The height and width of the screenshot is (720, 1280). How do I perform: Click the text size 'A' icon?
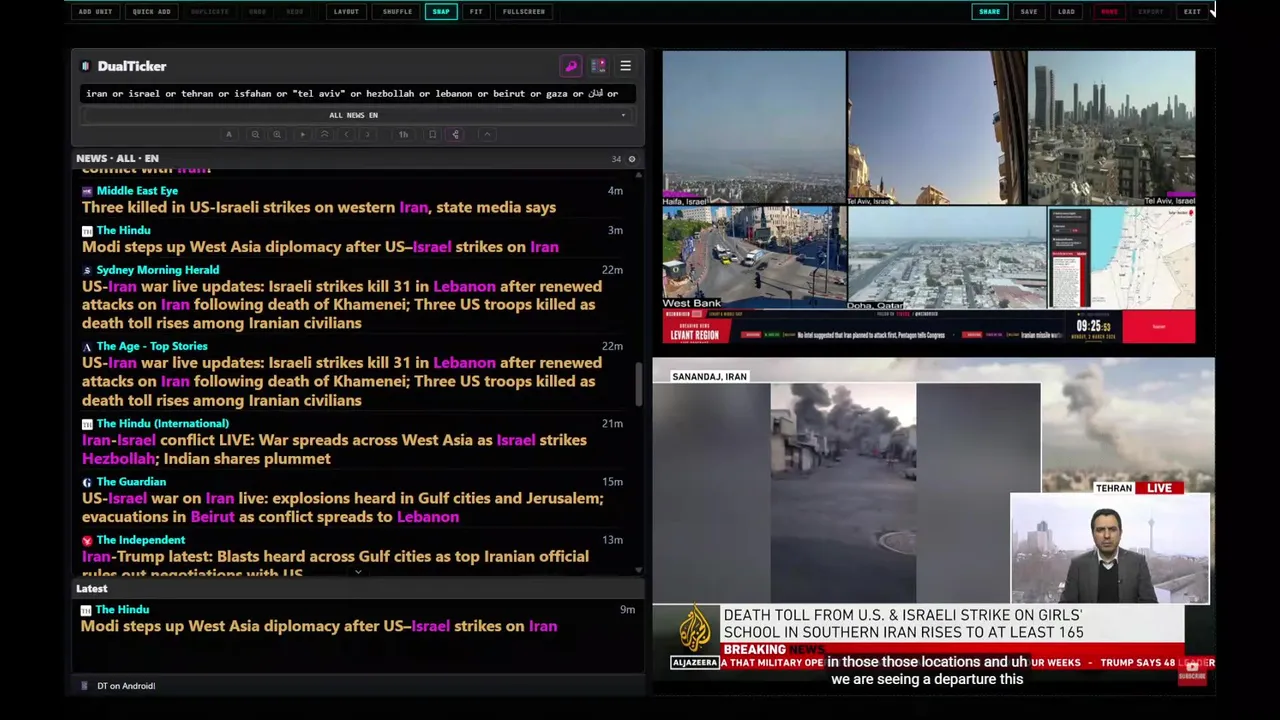pyautogui.click(x=228, y=134)
